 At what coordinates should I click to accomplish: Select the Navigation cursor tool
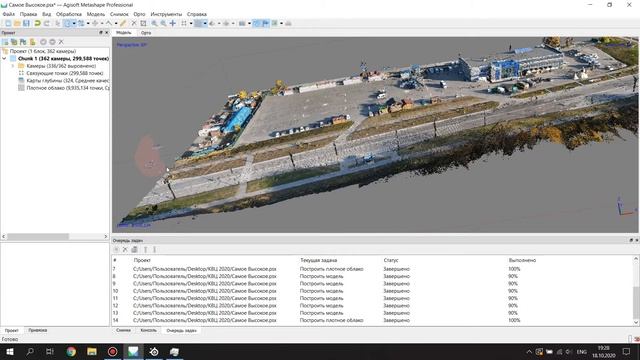coord(58,24)
